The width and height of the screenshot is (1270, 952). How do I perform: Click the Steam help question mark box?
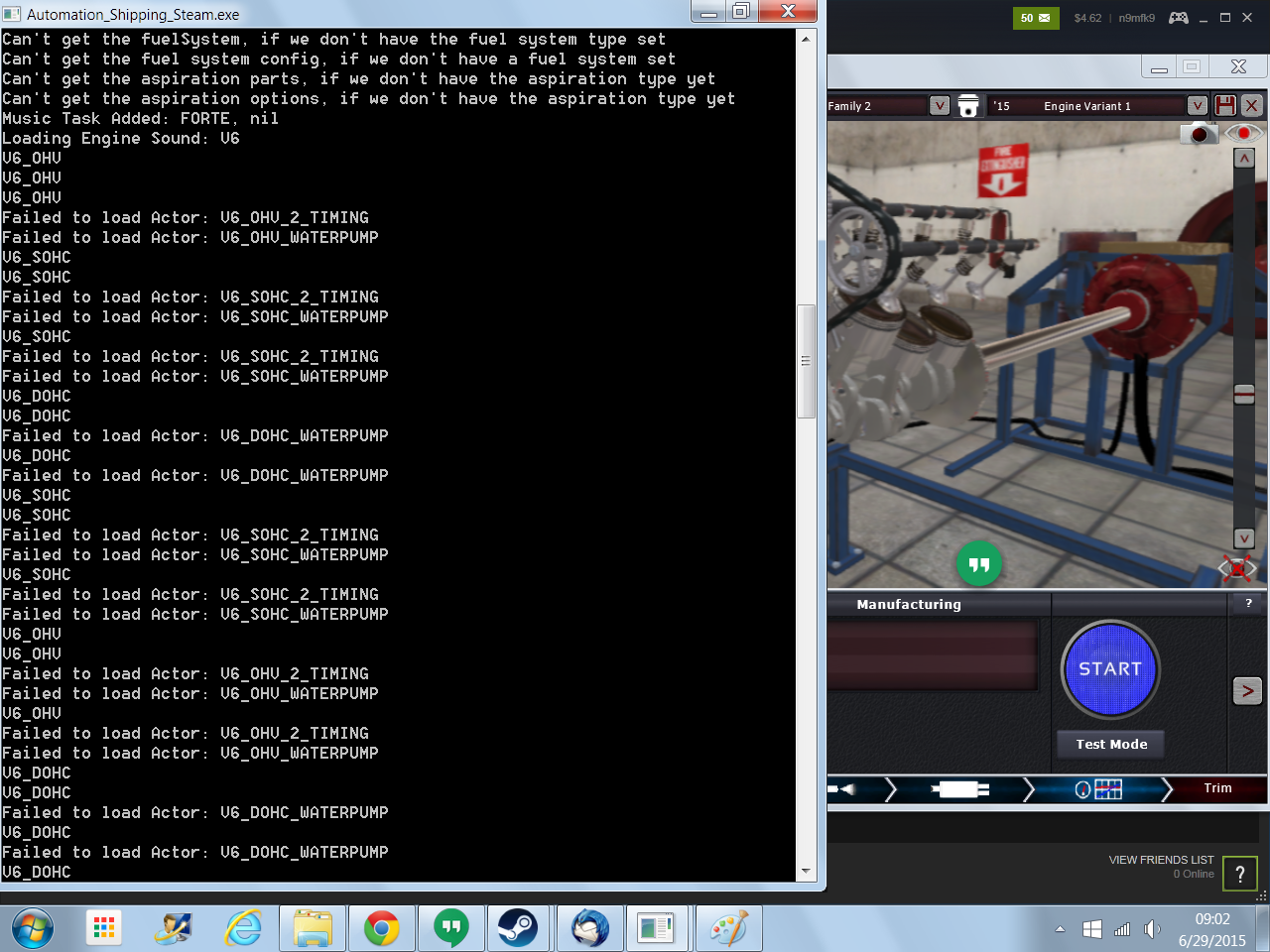[x=1240, y=874]
